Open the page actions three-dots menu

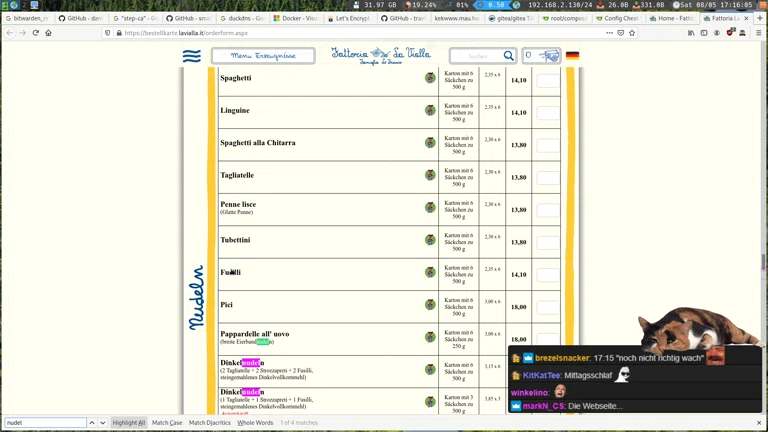point(609,33)
